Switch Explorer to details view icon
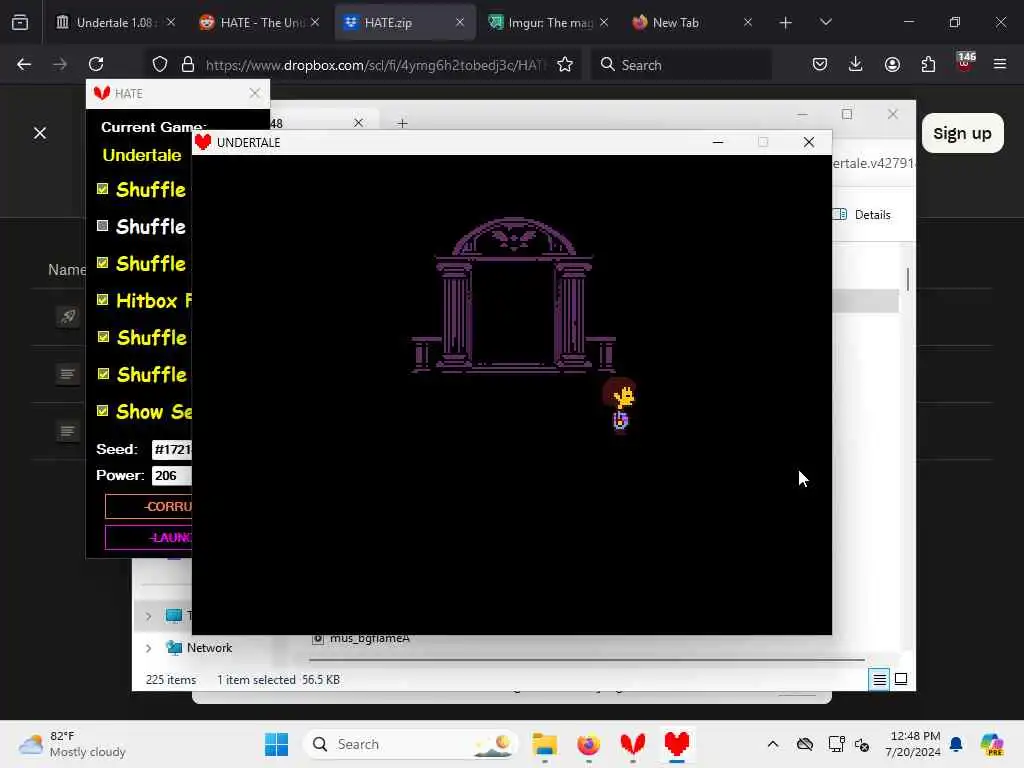This screenshot has height=768, width=1024. tap(880, 680)
